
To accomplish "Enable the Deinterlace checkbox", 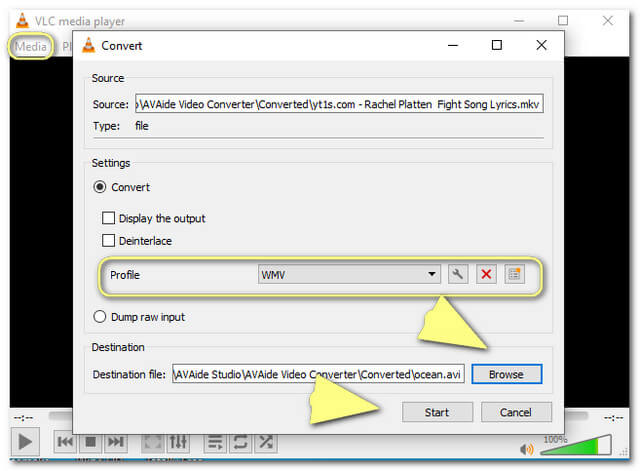I will [x=108, y=240].
